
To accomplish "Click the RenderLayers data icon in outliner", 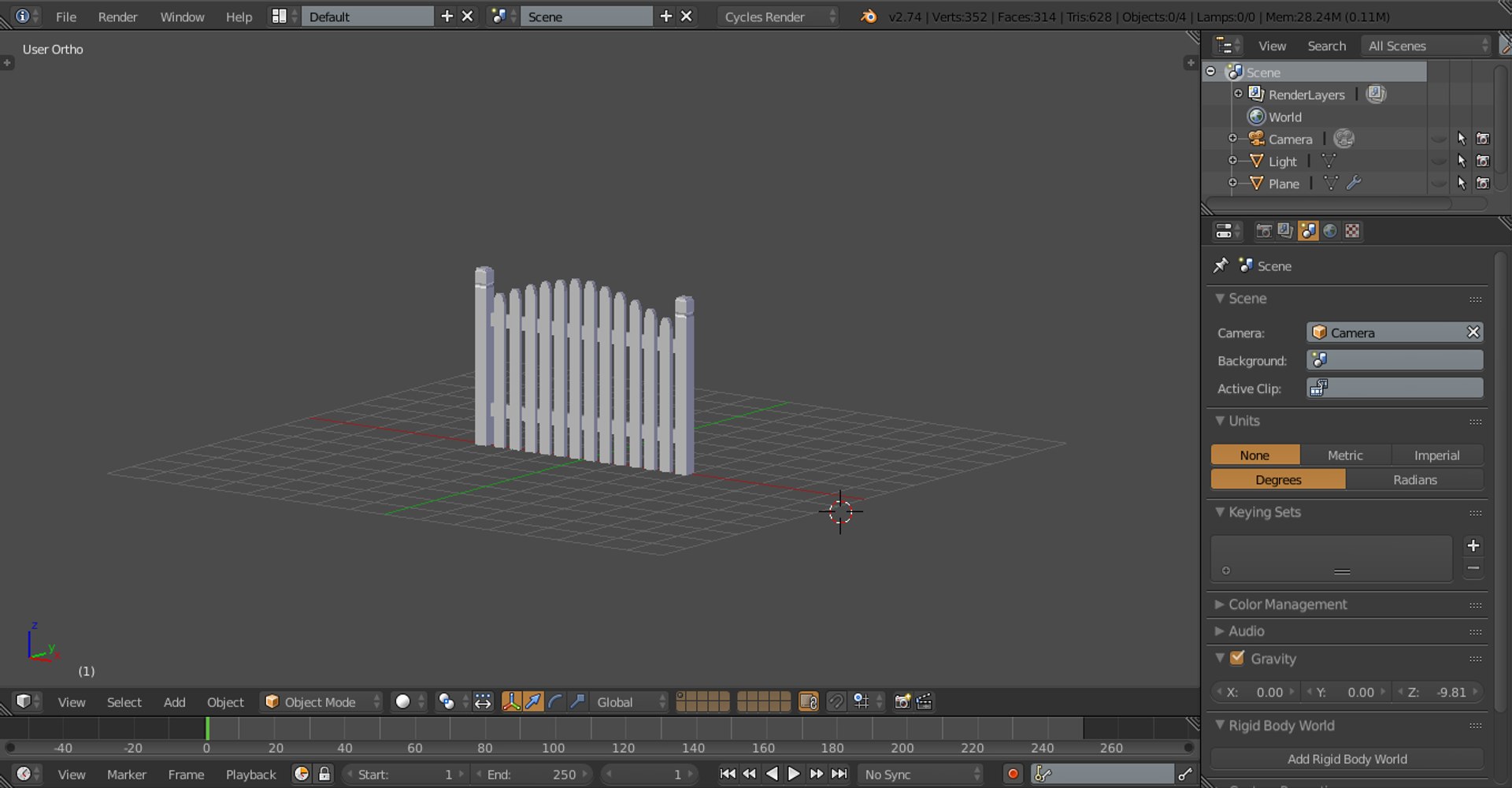I will (x=1376, y=94).
